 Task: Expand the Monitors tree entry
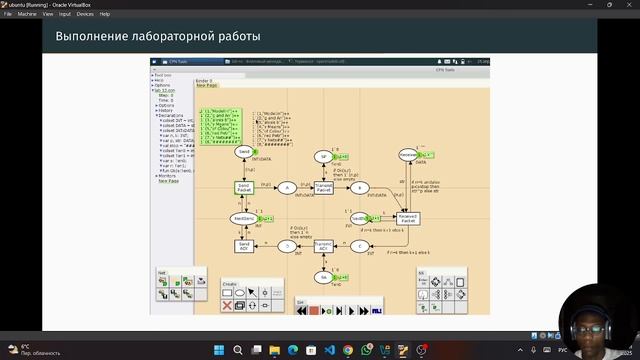pos(157,176)
